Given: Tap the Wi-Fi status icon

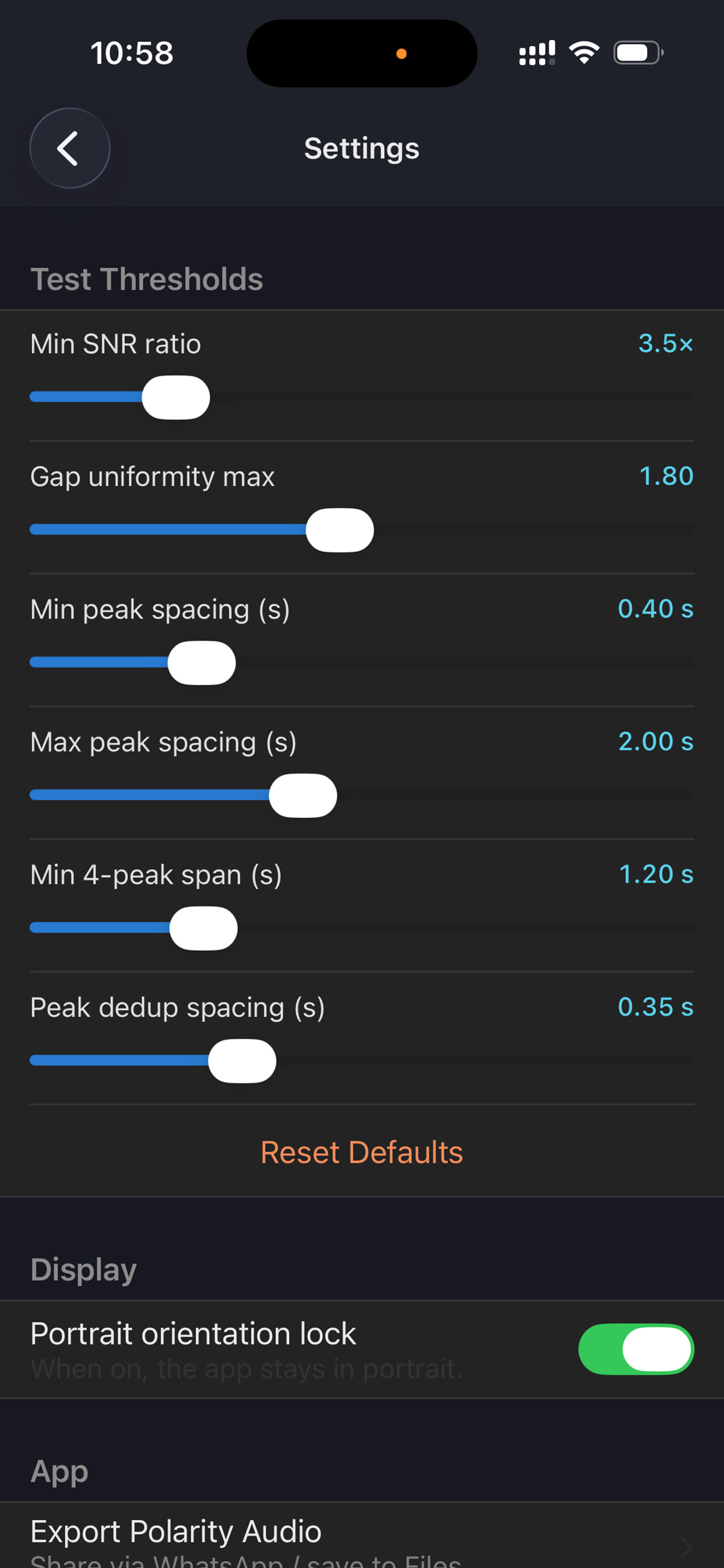Looking at the screenshot, I should pos(584,53).
